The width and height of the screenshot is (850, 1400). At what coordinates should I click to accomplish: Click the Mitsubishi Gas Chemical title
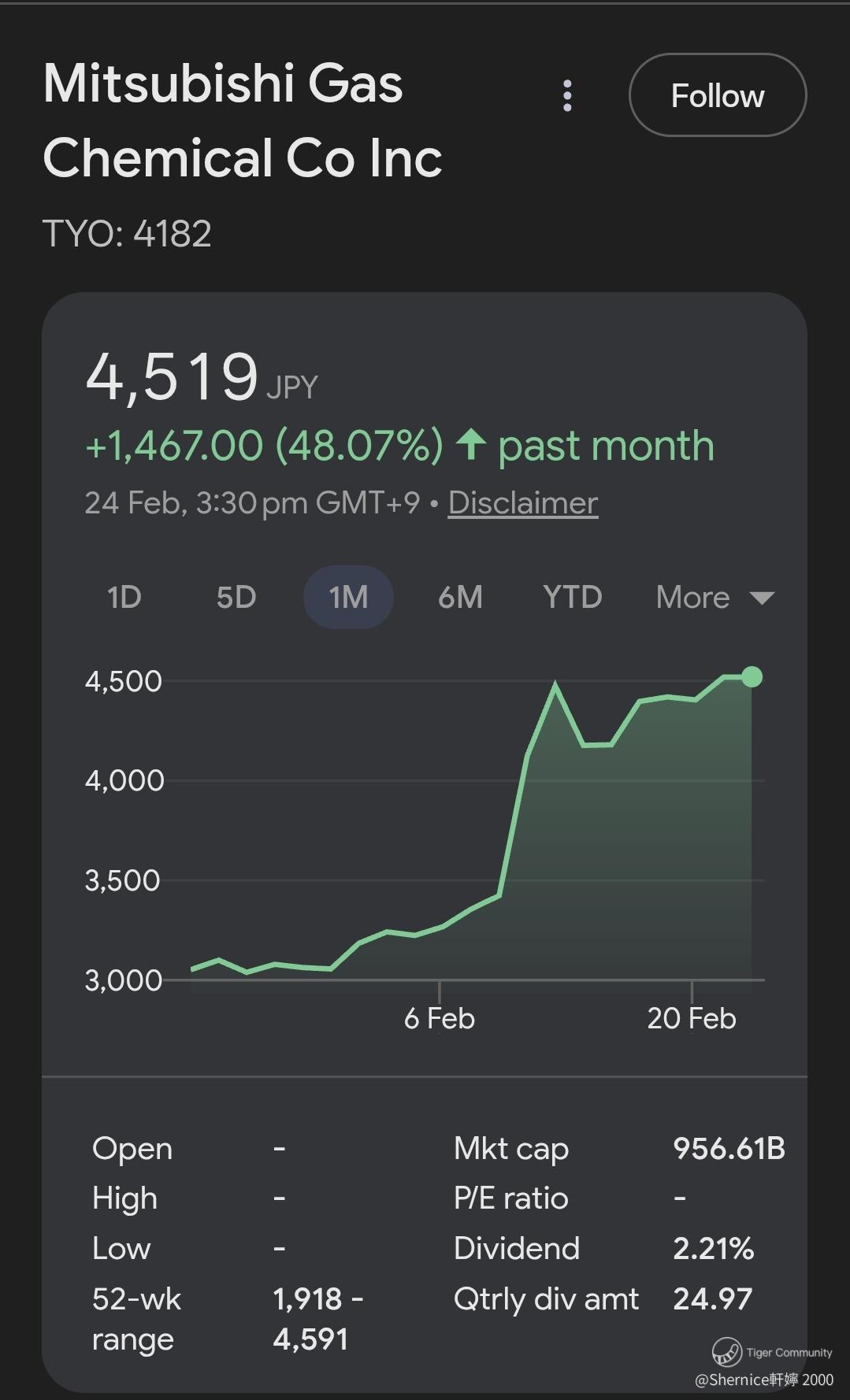pos(242,120)
